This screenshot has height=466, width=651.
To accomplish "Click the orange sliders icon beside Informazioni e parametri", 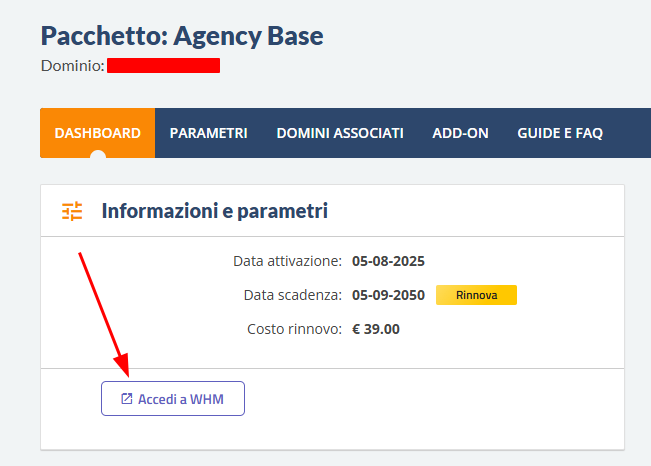I will click(72, 211).
